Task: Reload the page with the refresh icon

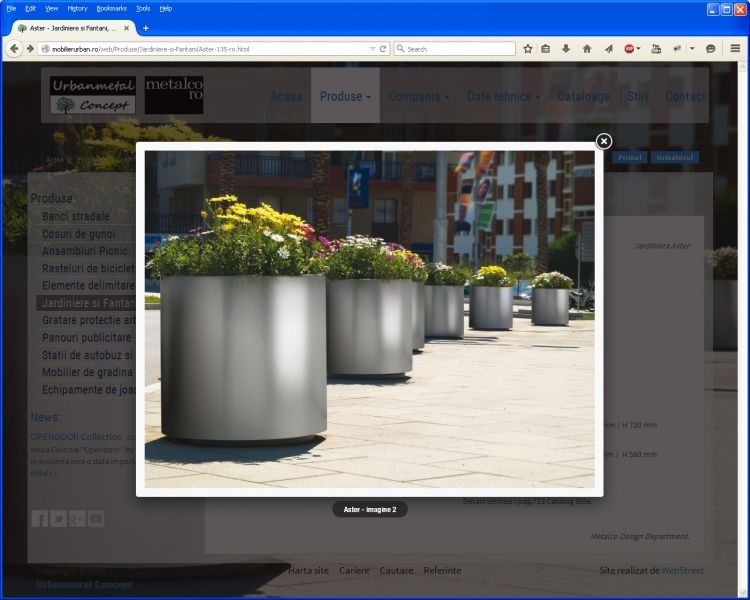Action: click(x=382, y=48)
